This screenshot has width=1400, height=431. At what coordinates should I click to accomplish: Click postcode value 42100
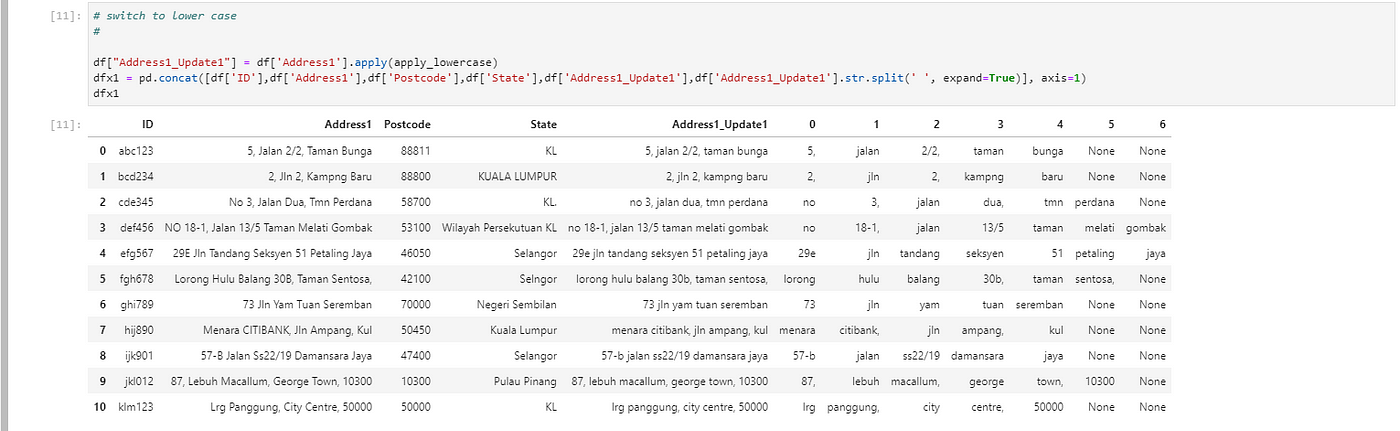(415, 279)
